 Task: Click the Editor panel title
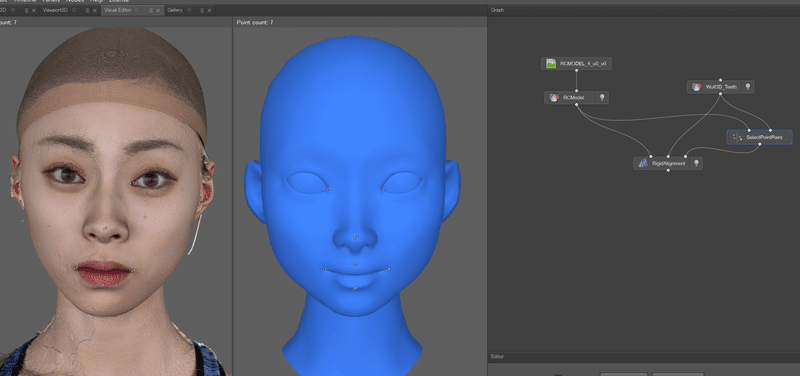pyautogui.click(x=497, y=357)
